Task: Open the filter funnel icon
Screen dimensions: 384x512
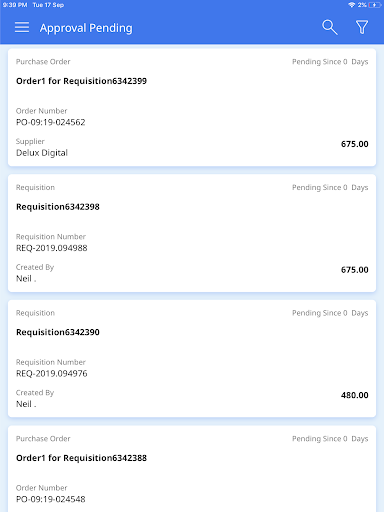Action: click(362, 27)
